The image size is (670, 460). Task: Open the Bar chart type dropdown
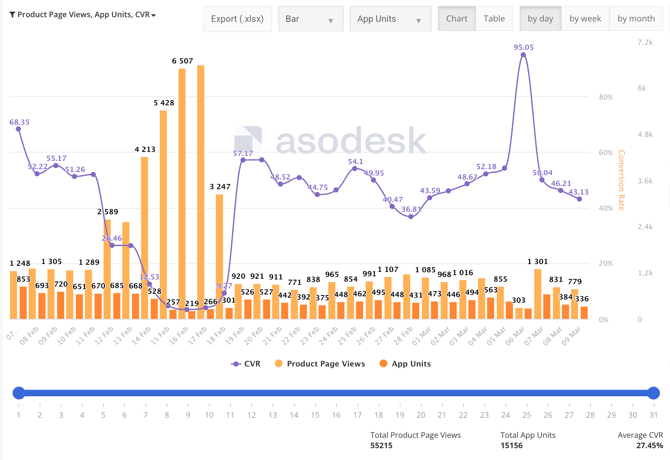(x=310, y=19)
